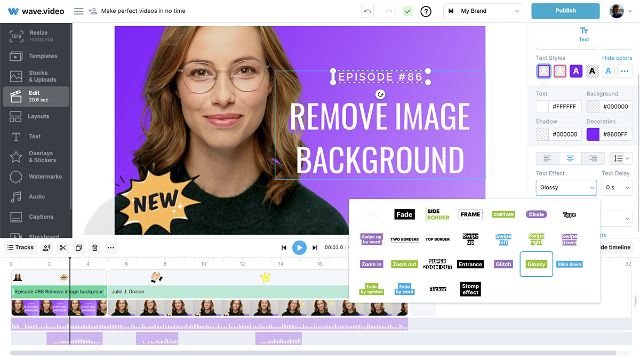
Task: Publish the video
Action: [x=565, y=11]
